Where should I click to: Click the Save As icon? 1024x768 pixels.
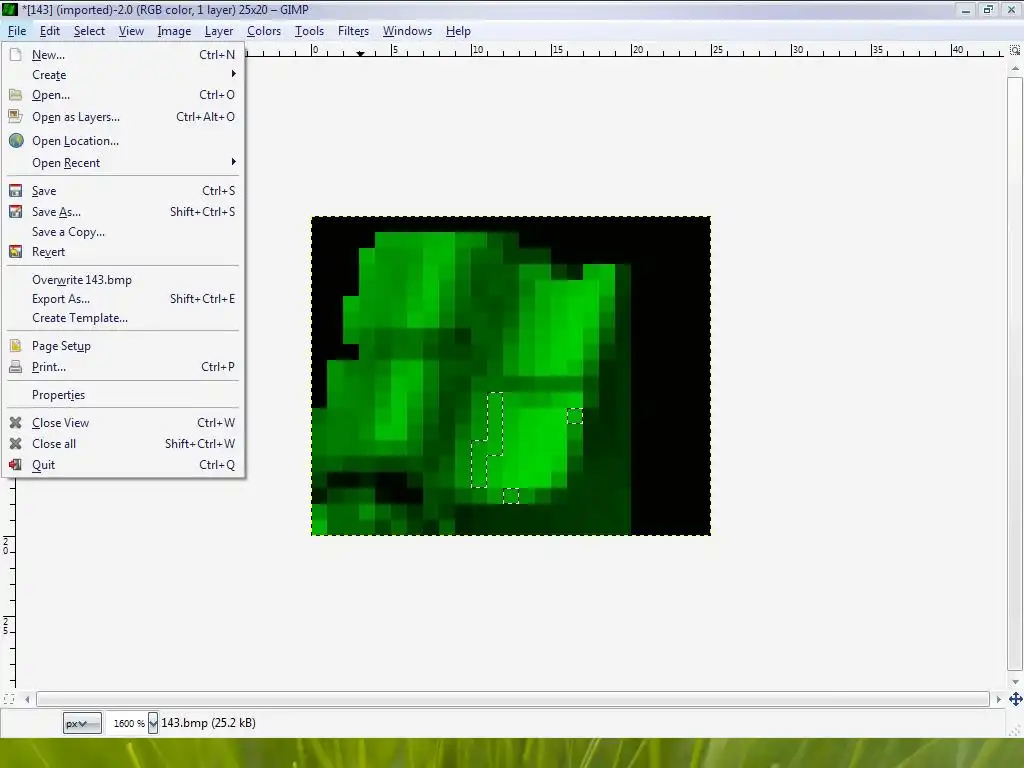click(x=16, y=212)
